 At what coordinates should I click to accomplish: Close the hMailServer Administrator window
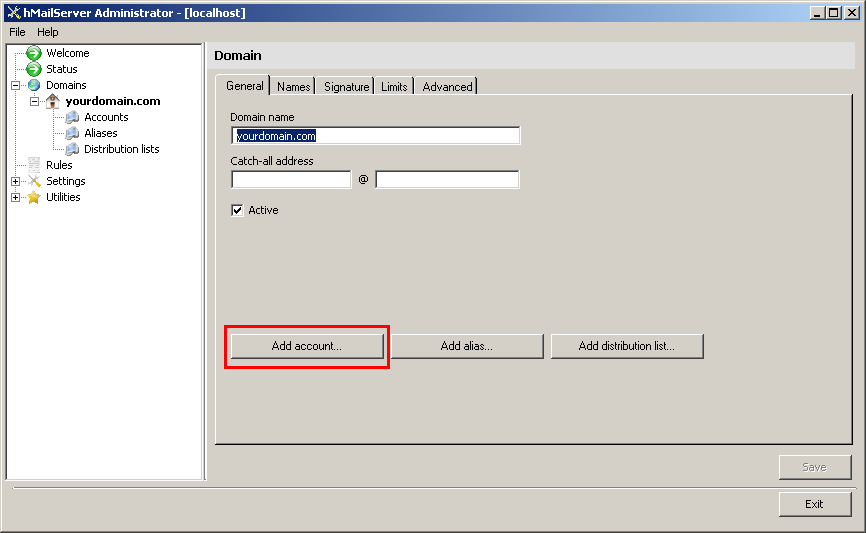tap(852, 12)
